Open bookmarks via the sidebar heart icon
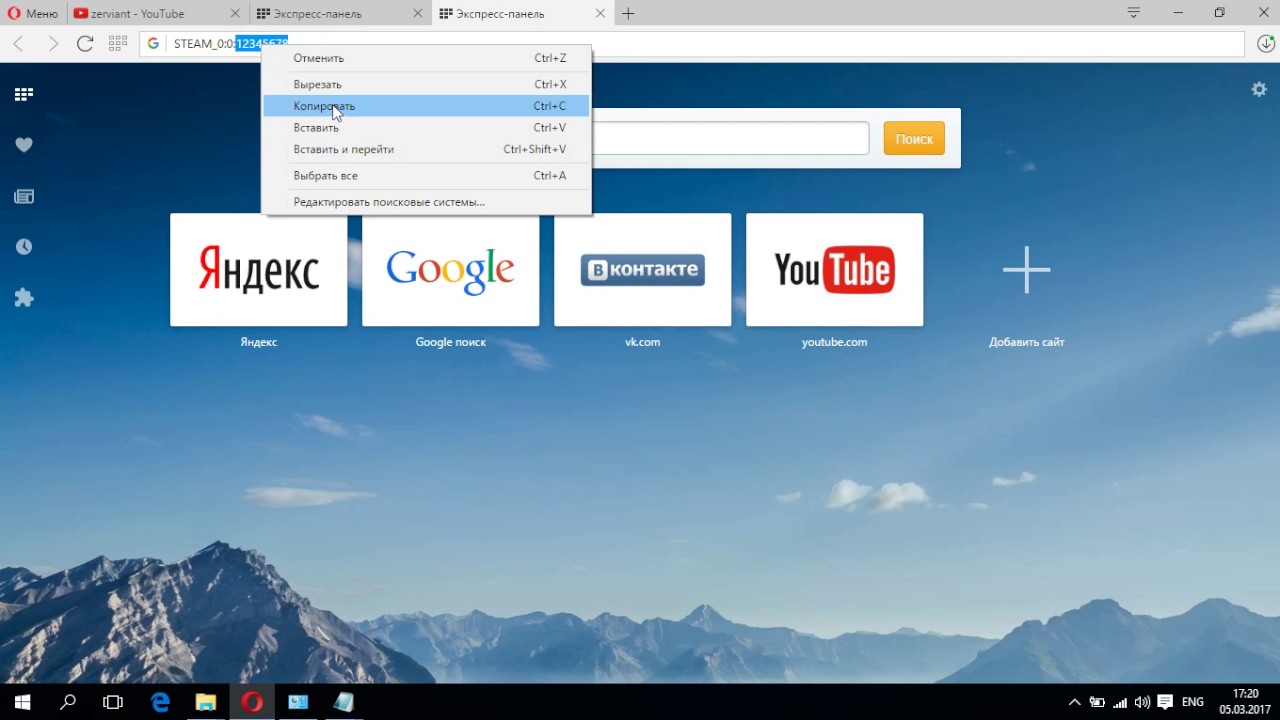 (x=24, y=145)
